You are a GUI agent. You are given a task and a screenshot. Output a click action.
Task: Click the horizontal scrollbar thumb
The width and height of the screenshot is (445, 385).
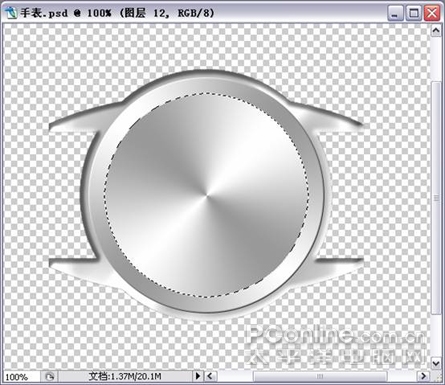(x=320, y=376)
